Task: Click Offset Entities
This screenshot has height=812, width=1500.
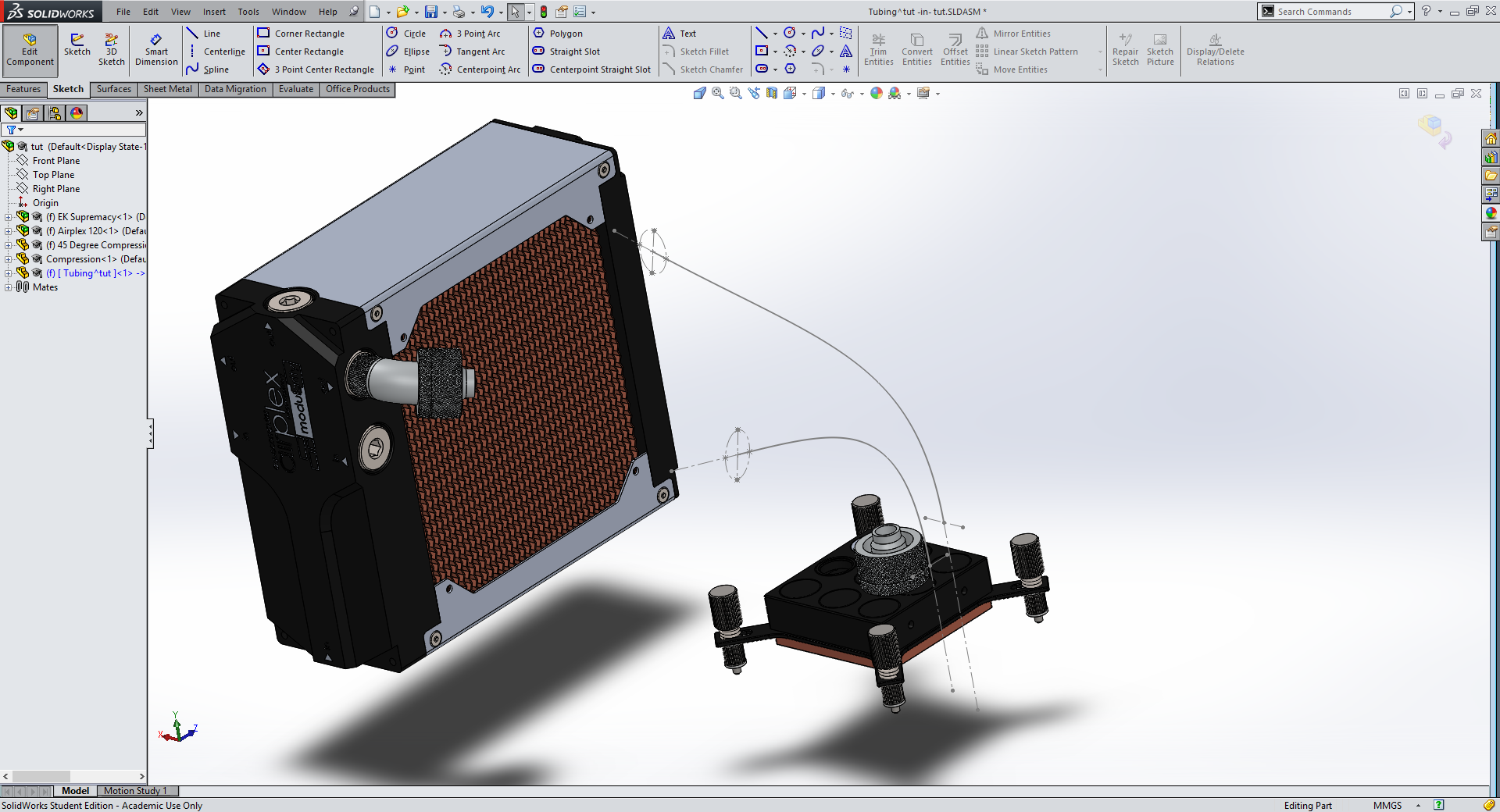Action: coord(955,50)
